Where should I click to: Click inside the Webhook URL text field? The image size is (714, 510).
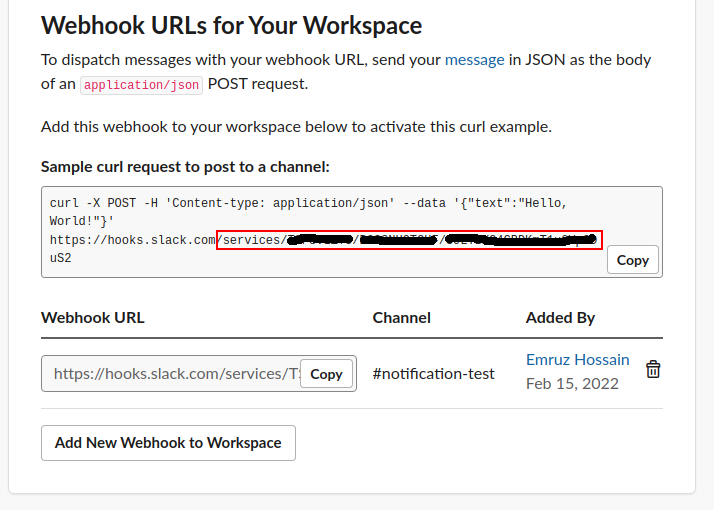(170, 374)
